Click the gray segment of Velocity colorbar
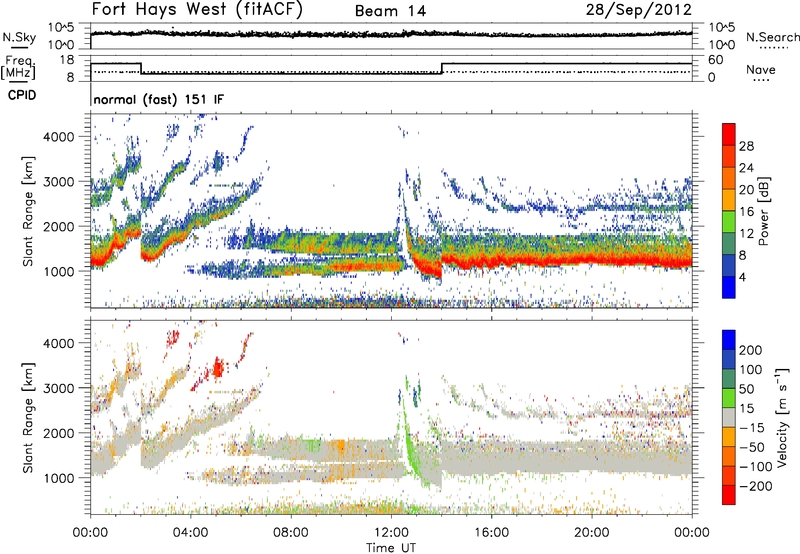The width and height of the screenshot is (800, 554). [729, 417]
